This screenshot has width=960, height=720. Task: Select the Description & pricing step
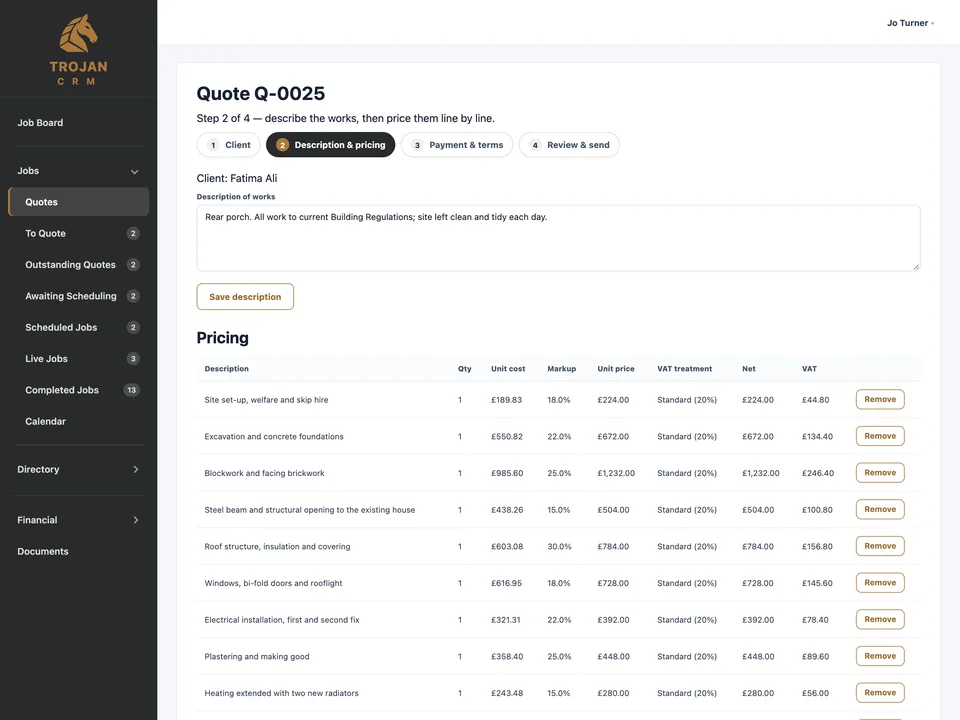click(331, 145)
